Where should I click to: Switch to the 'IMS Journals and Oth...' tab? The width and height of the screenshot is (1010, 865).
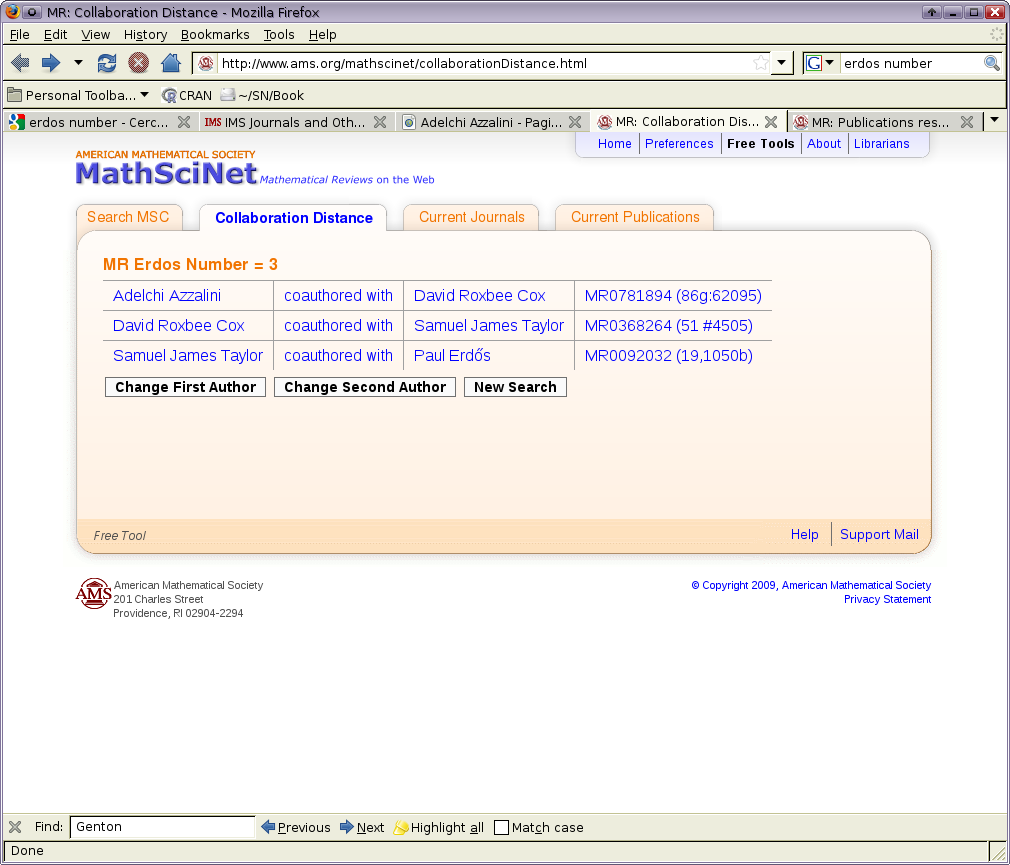coord(284,122)
